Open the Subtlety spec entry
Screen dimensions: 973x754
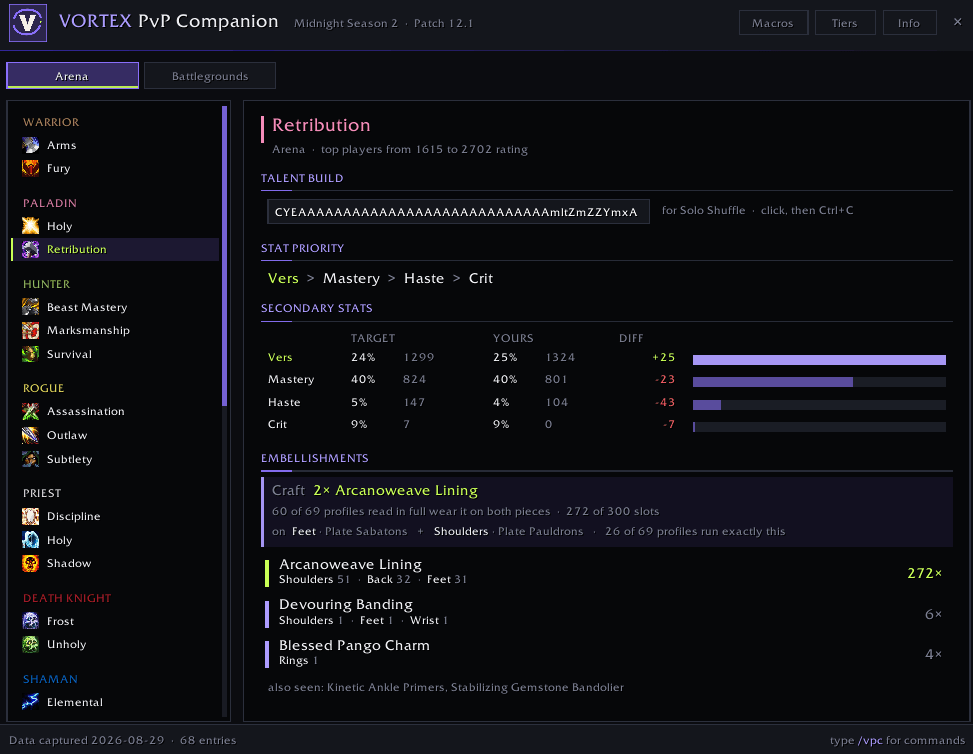(x=115, y=459)
